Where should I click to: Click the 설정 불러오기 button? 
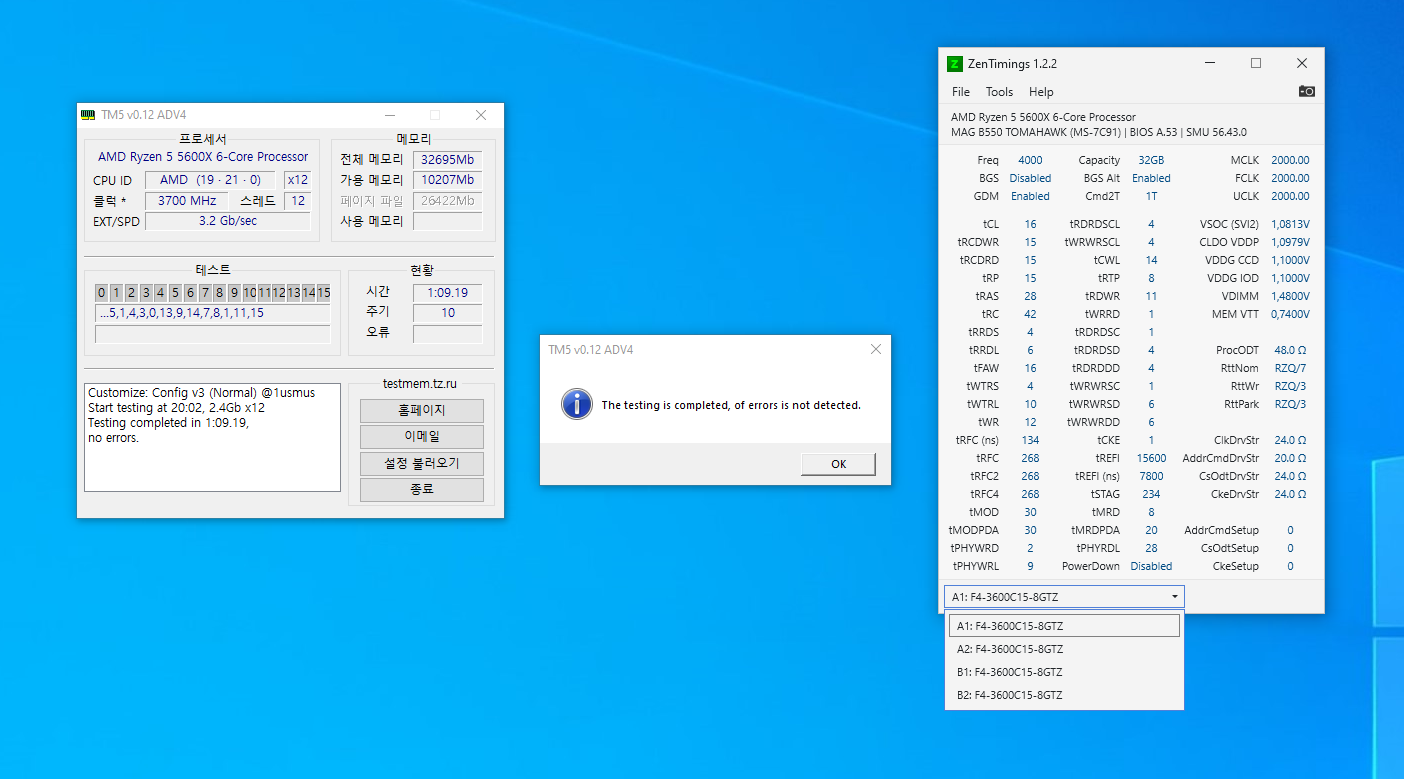pyautogui.click(x=421, y=464)
